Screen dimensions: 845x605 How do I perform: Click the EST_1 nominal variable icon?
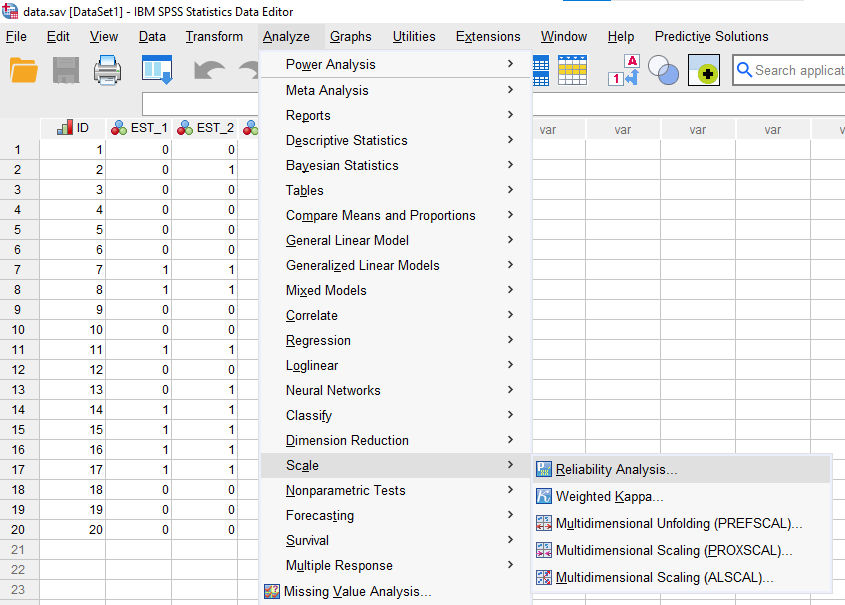click(119, 128)
